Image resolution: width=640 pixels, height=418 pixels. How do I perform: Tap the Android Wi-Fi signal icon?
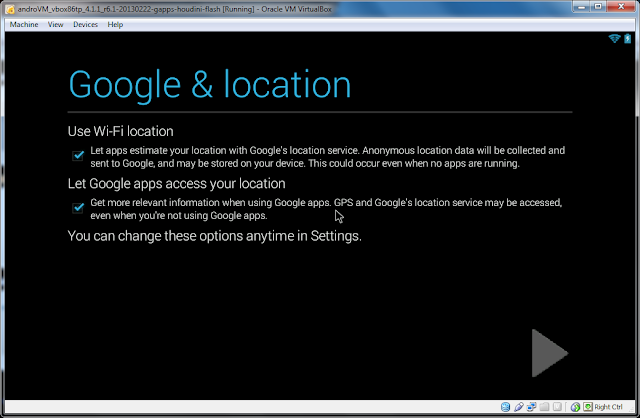click(x=614, y=39)
